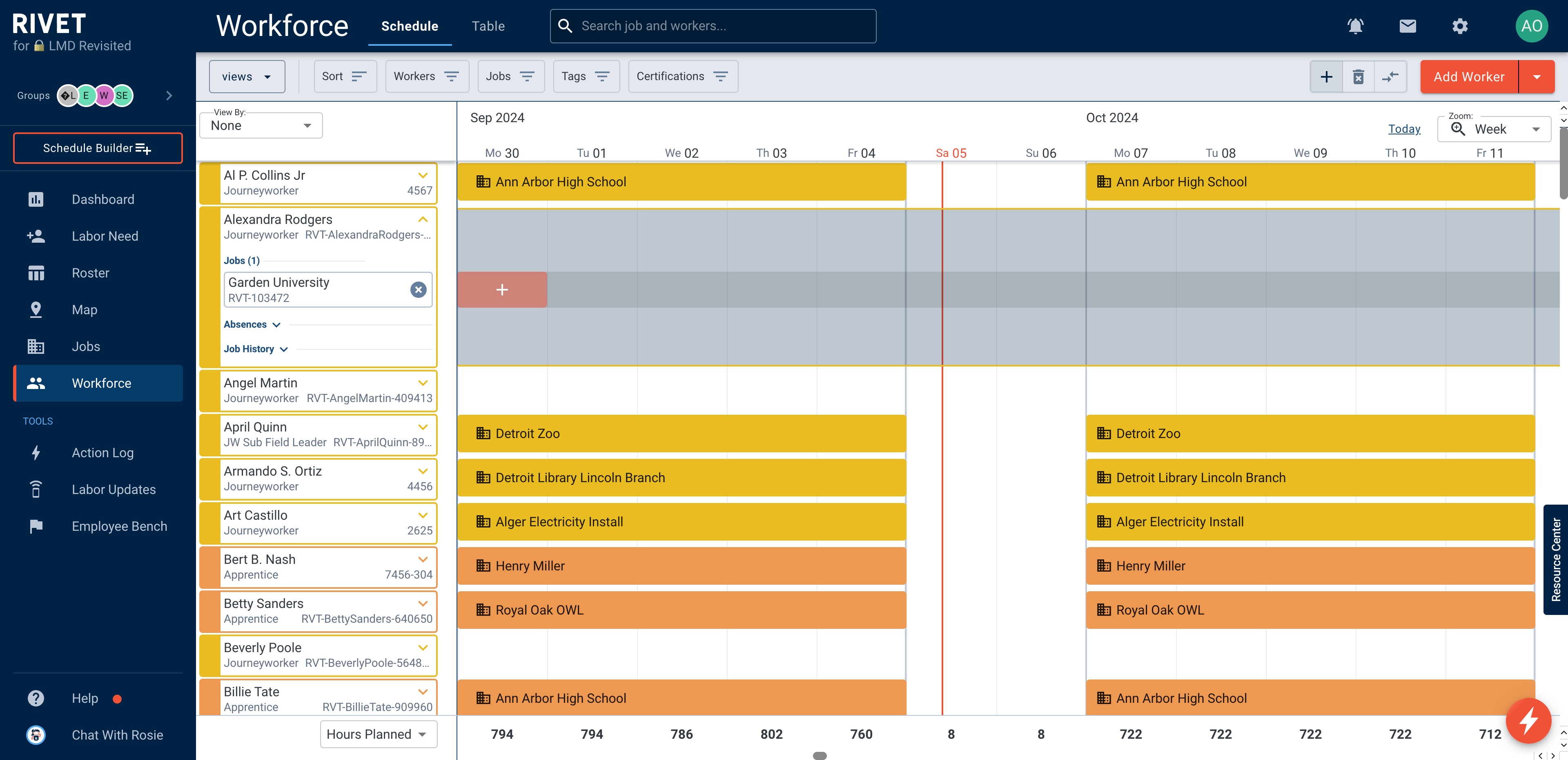Click the pink W group badge
Screen dimensions: 1568x760
click(104, 96)
